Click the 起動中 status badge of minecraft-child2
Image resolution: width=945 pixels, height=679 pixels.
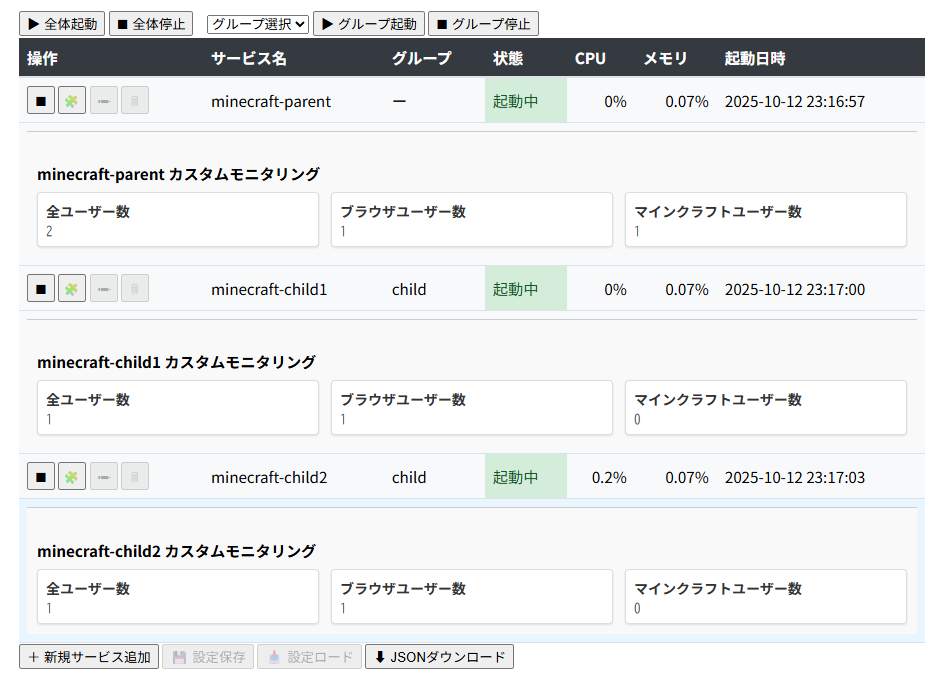[514, 476]
